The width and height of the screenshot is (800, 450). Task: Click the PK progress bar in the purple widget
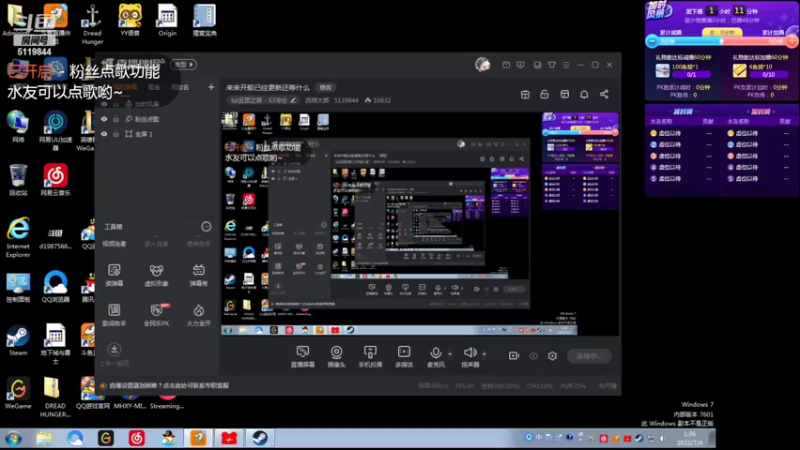(722, 41)
